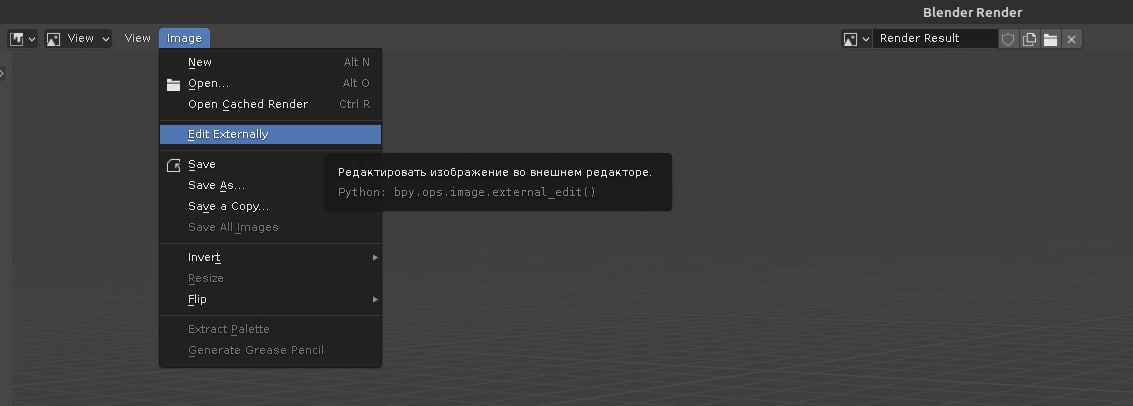This screenshot has width=1133, height=406.
Task: Open the image browse dropdown icon
Action: [x=856, y=39]
